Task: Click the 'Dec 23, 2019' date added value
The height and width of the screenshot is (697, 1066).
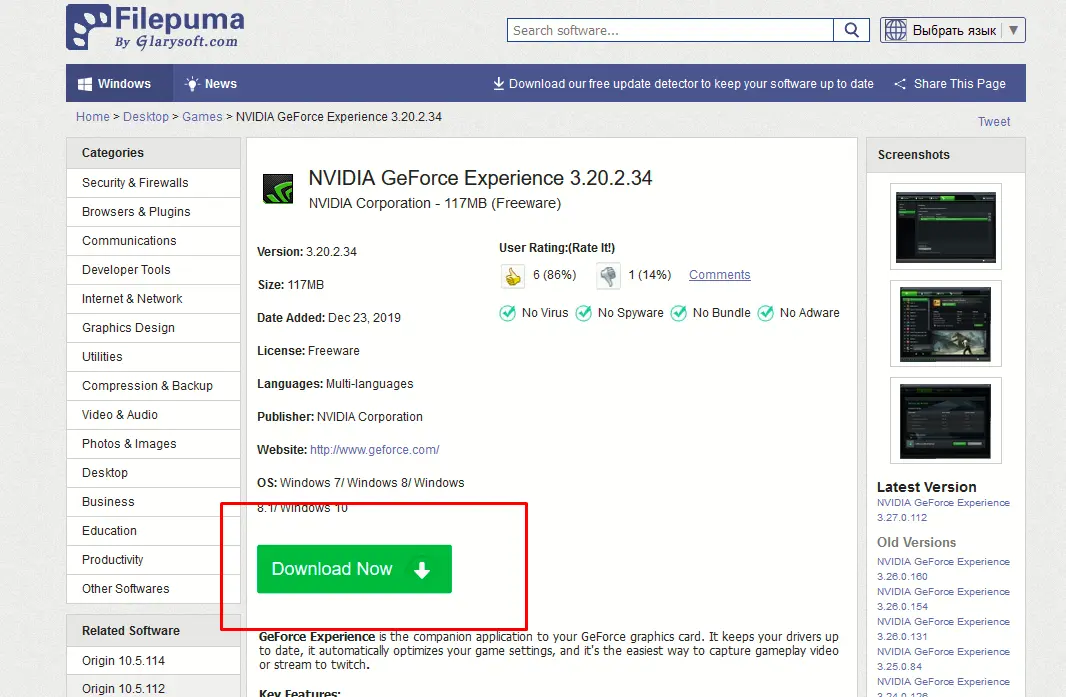Action: click(364, 318)
